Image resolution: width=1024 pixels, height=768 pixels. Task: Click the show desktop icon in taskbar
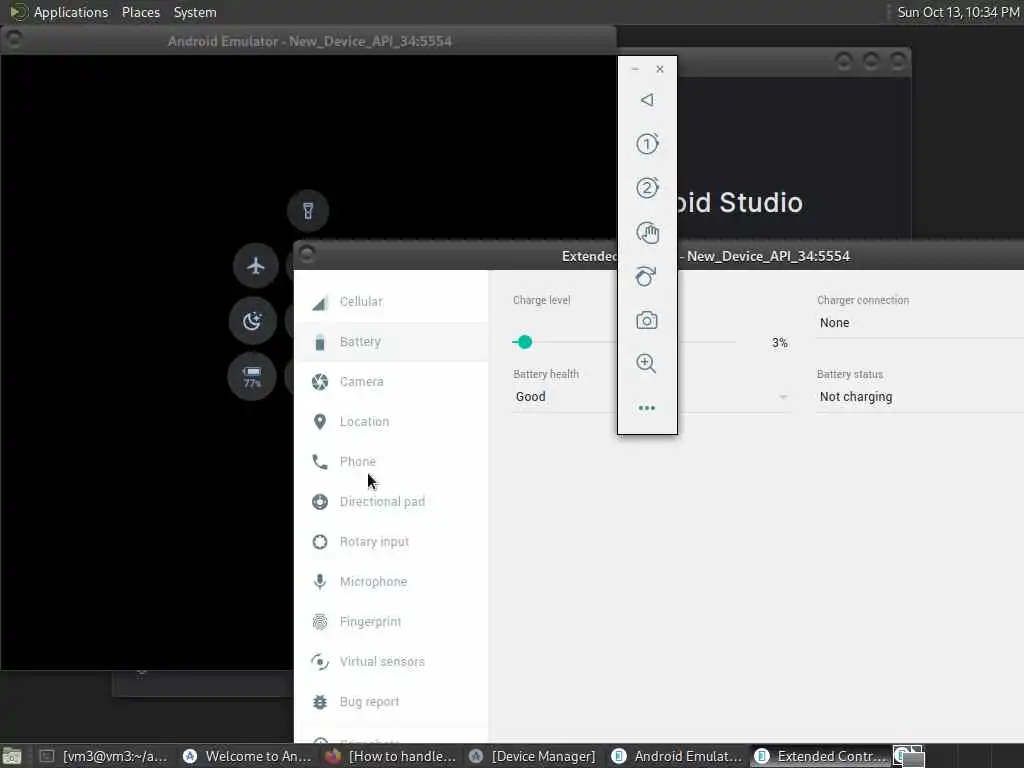(x=12, y=757)
